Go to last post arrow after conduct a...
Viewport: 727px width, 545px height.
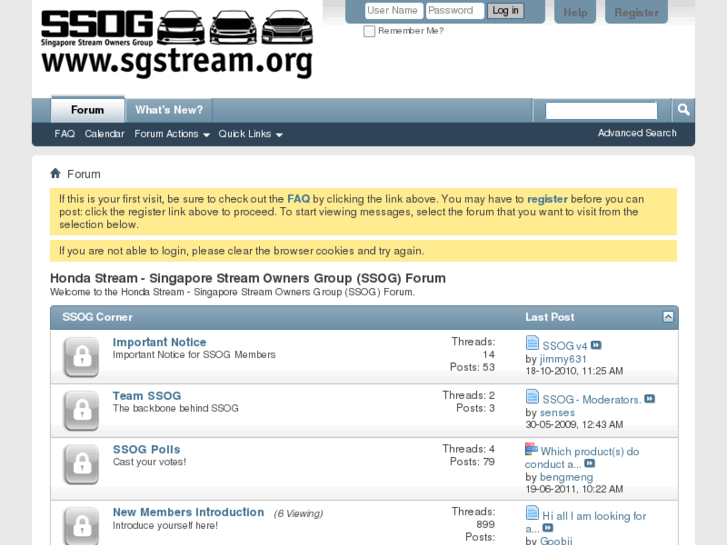point(590,463)
